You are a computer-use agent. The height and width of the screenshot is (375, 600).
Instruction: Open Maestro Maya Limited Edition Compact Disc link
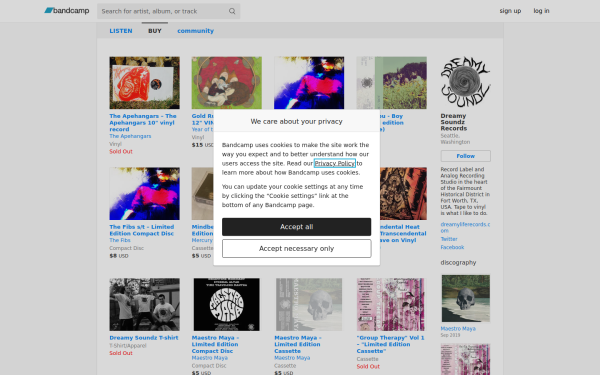tap(215, 344)
